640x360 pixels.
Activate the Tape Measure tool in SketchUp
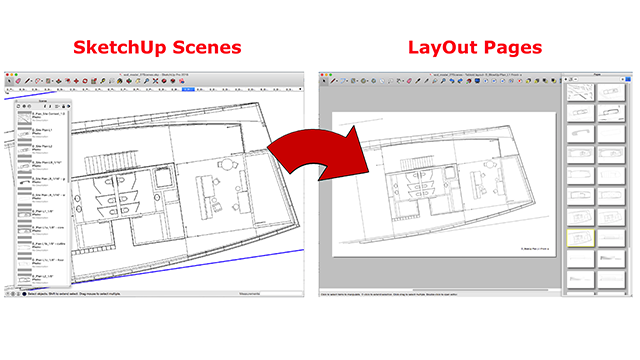[102, 81]
